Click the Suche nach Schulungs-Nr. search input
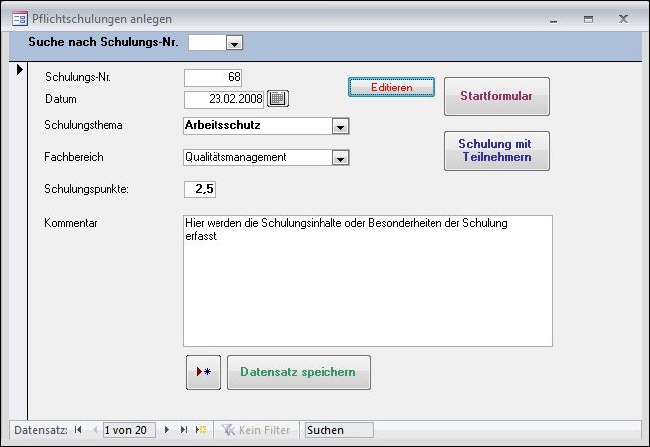 (208, 43)
